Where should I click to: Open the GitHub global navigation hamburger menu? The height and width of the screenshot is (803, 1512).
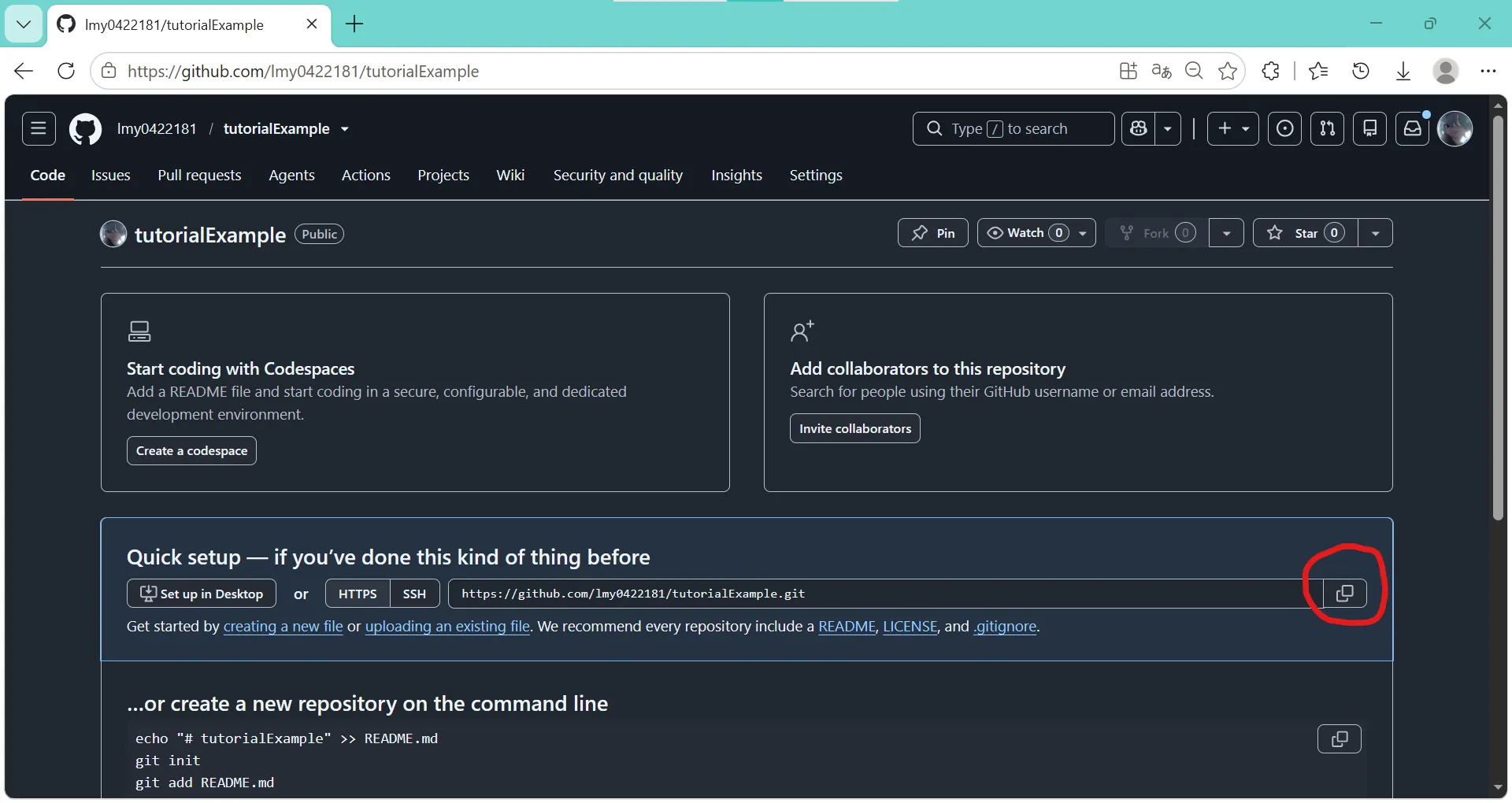(39, 128)
